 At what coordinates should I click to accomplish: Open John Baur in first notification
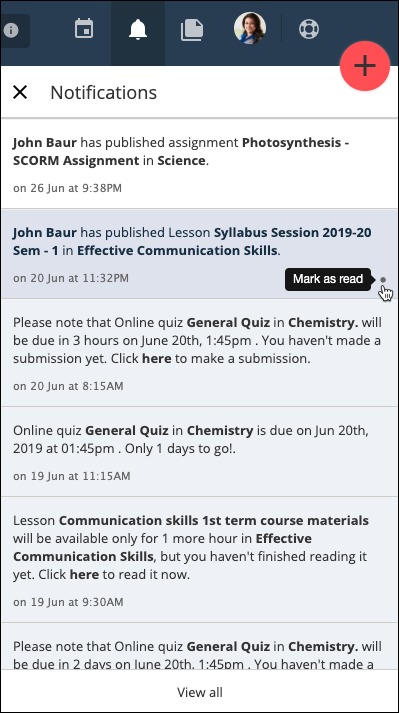[45, 142]
